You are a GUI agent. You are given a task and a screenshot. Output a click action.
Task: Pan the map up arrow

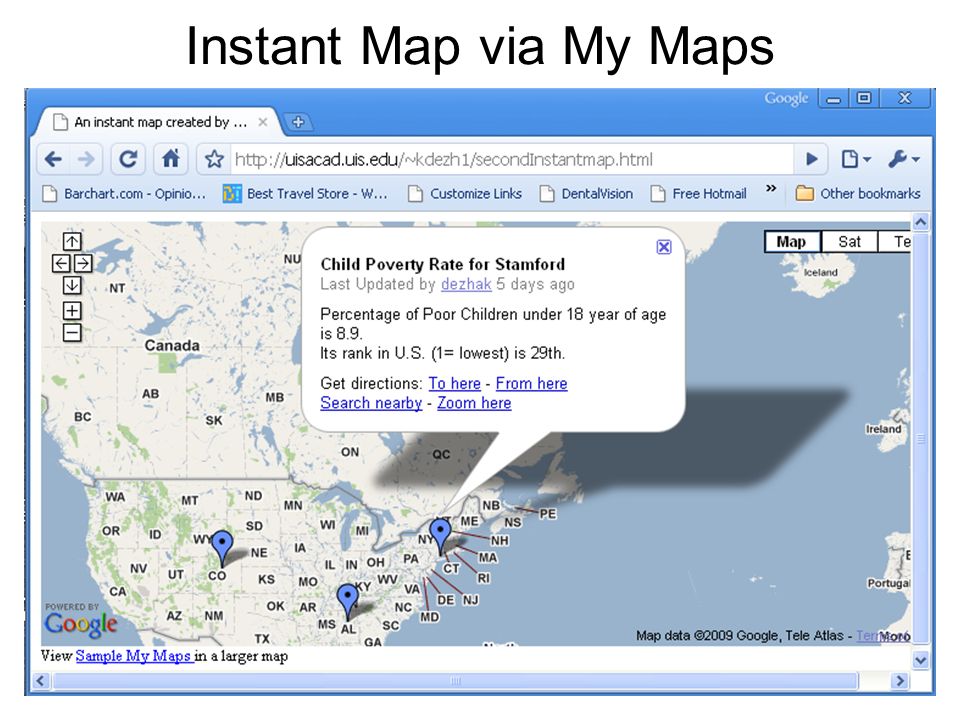pyautogui.click(x=72, y=241)
